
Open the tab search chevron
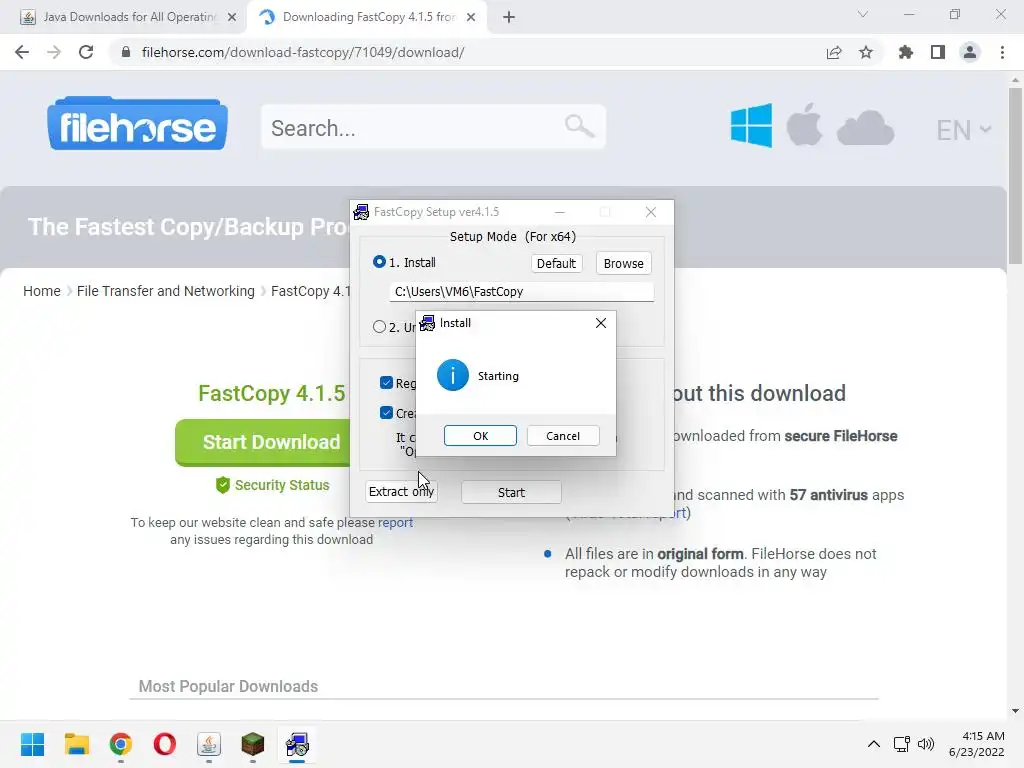(863, 14)
